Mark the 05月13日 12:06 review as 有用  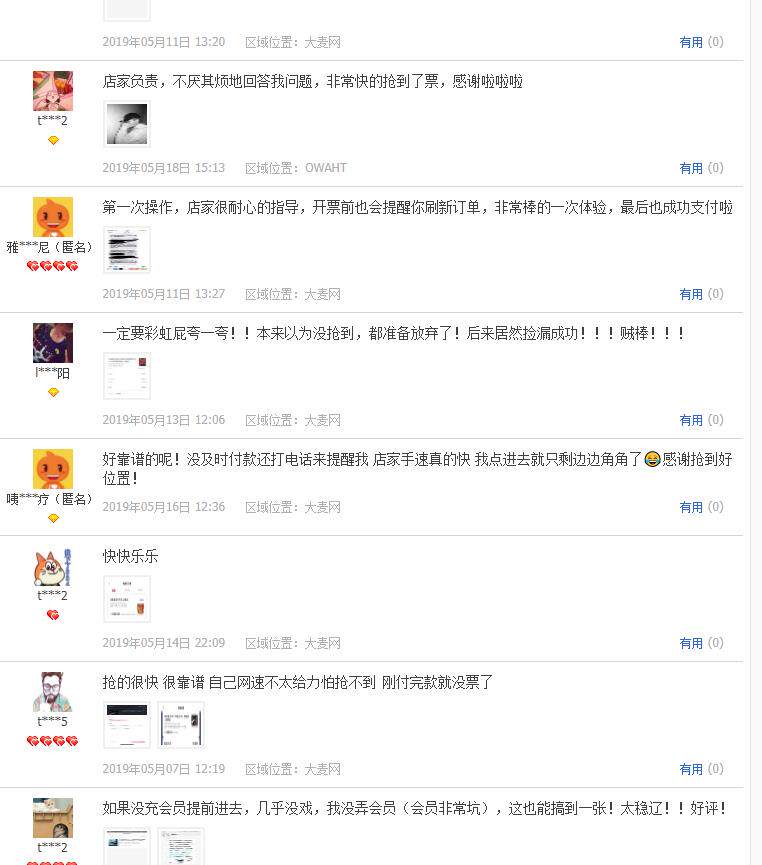click(691, 420)
